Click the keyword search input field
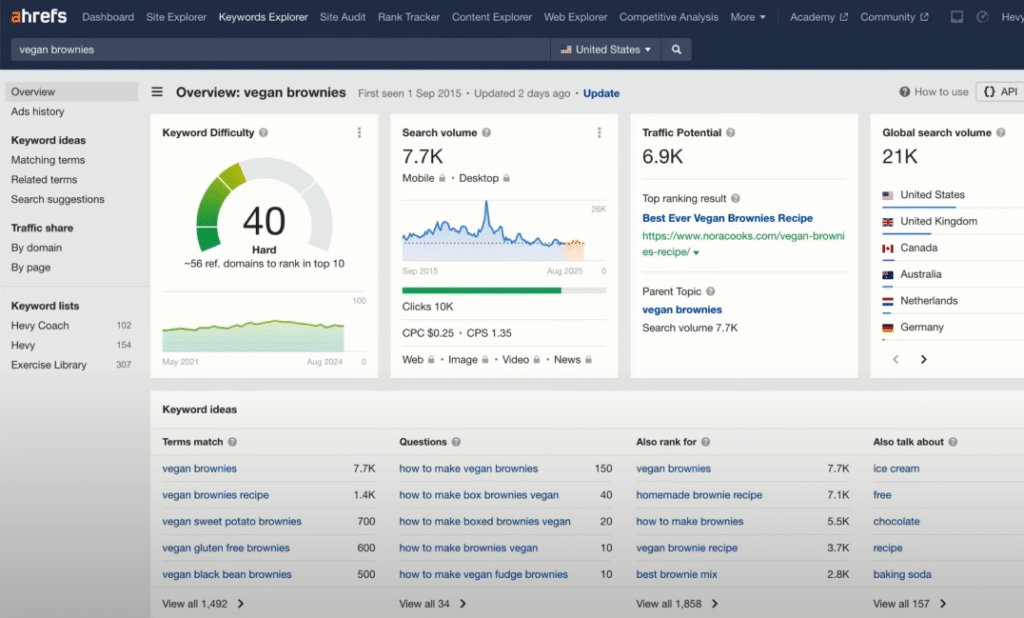Viewport: 1024px width, 618px height. coord(281,50)
